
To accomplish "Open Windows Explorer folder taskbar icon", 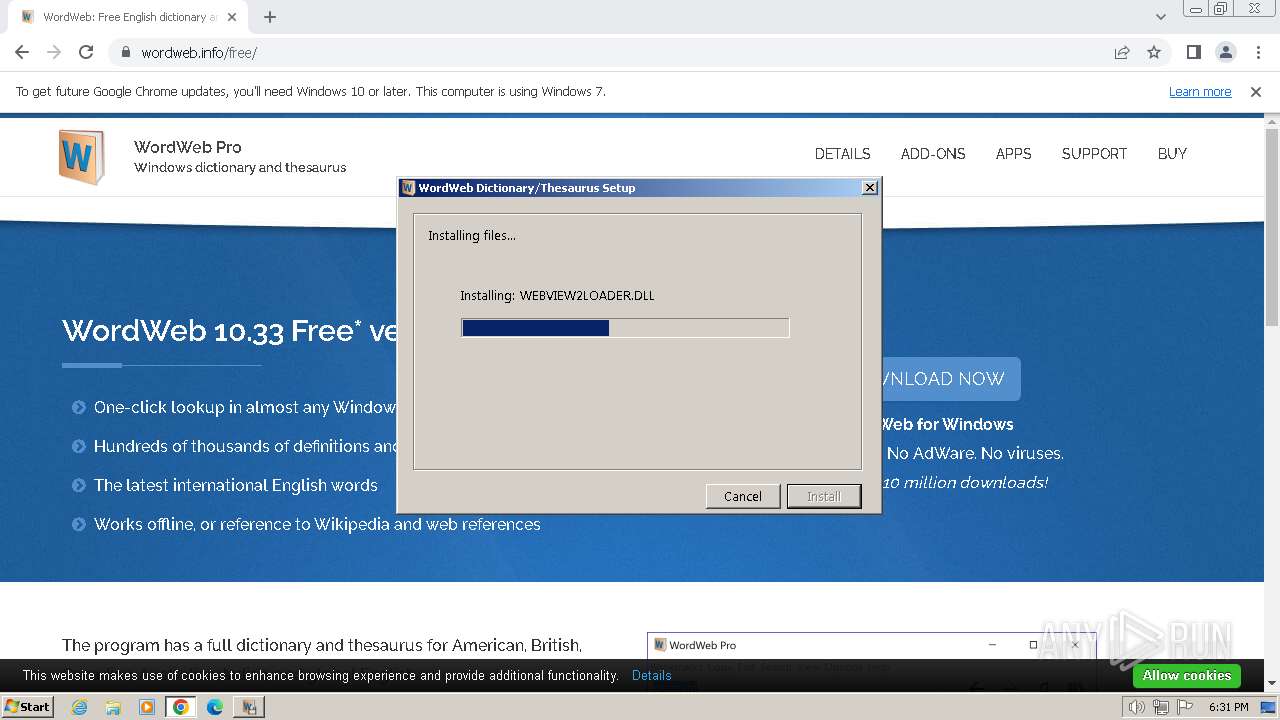I will (113, 707).
